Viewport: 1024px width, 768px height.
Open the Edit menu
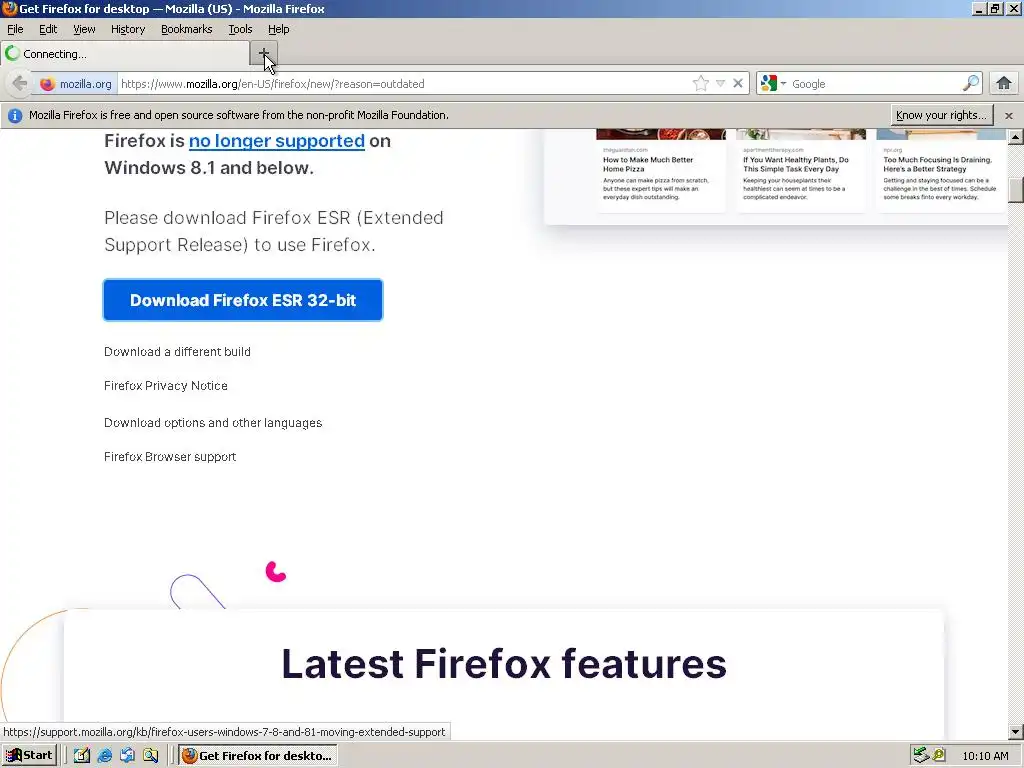click(48, 29)
